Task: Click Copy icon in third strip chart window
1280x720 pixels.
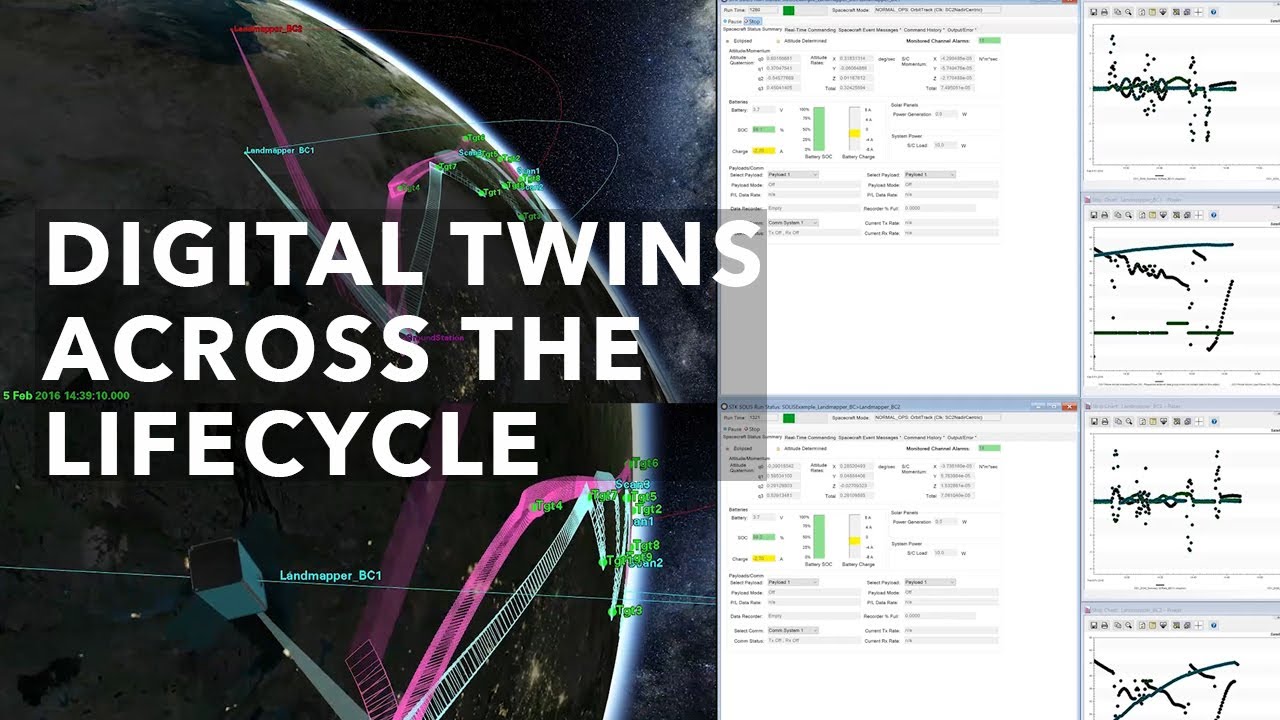Action: (1118, 421)
